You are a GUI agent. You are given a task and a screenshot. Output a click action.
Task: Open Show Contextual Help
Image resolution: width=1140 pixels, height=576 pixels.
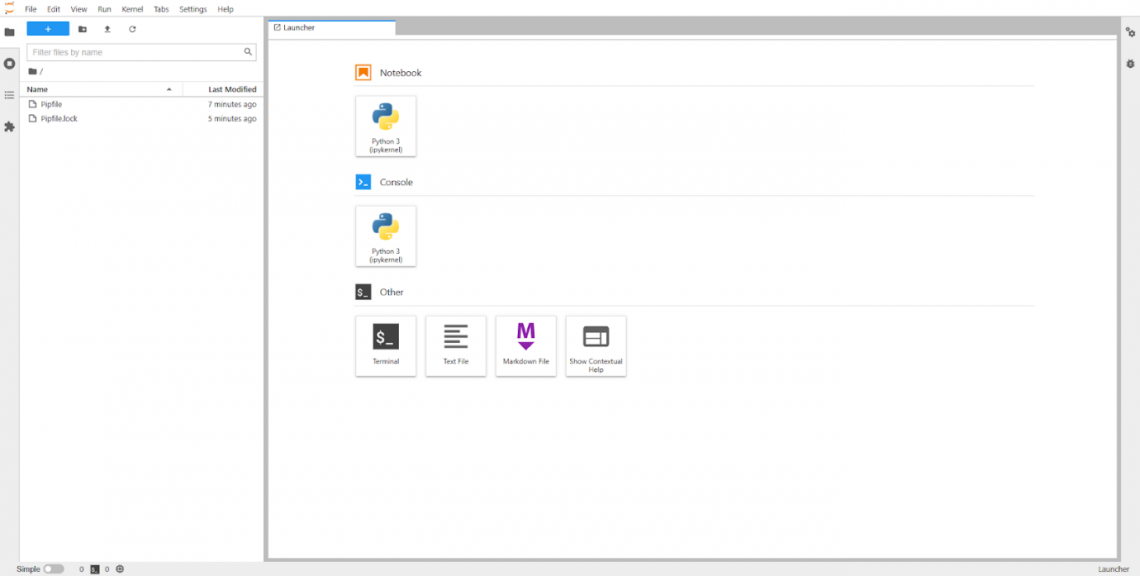click(595, 345)
